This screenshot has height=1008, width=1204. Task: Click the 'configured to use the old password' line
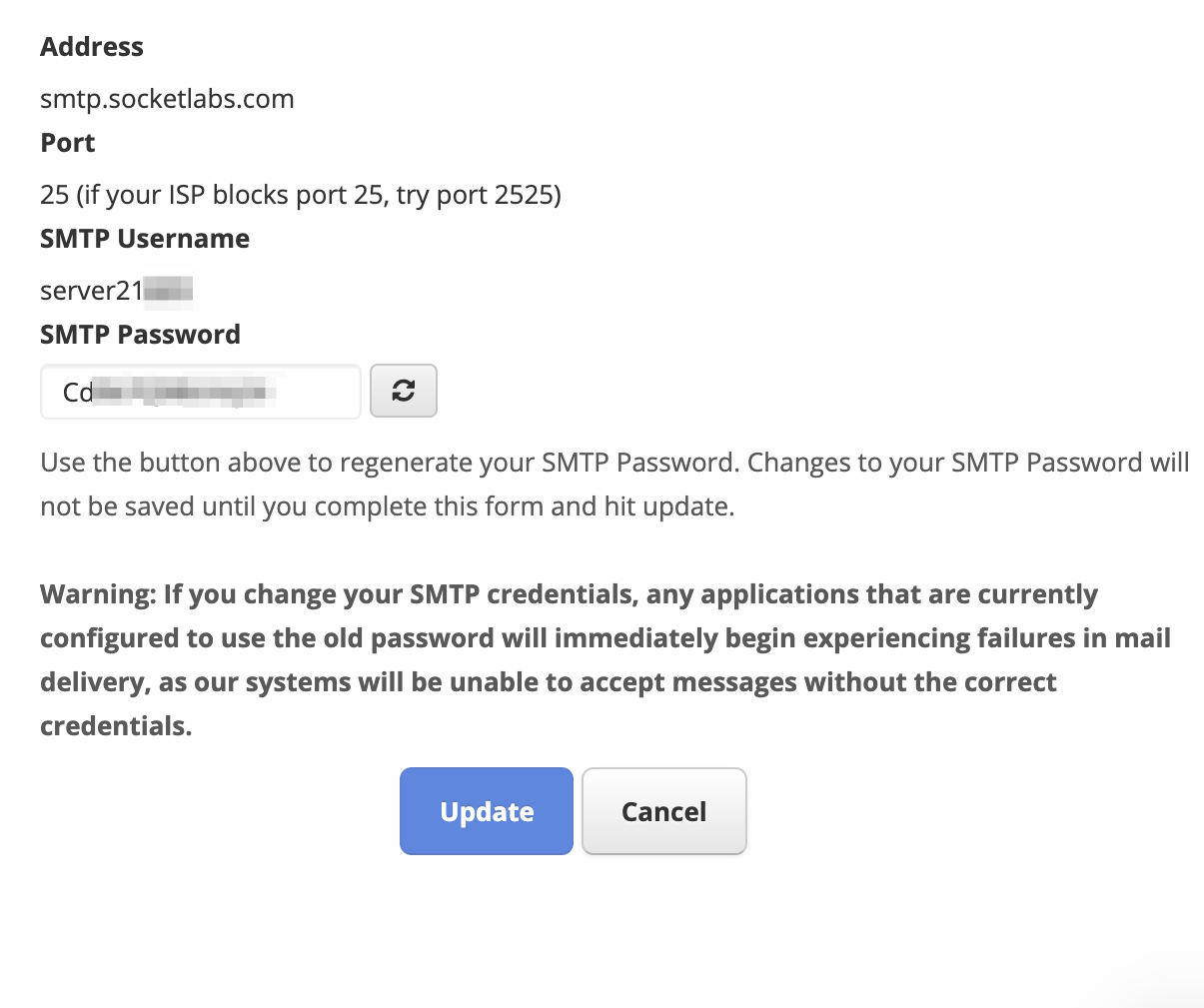pos(604,638)
